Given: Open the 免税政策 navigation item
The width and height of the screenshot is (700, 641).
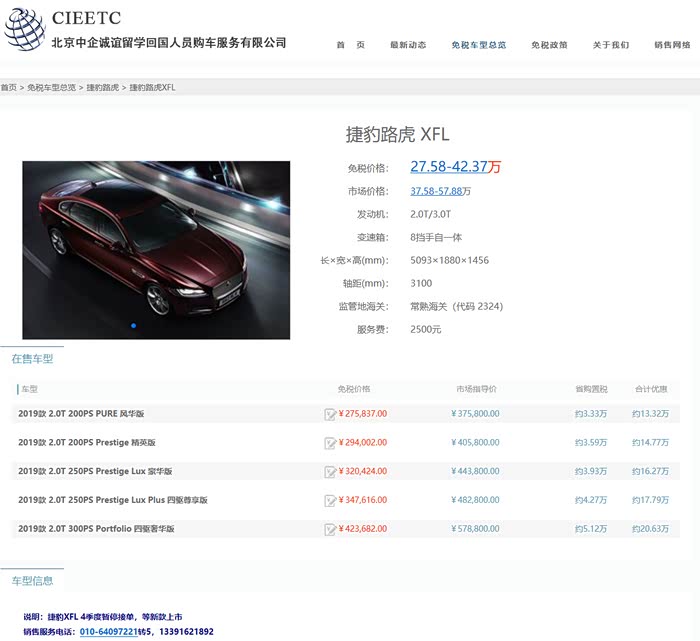Looking at the screenshot, I should [x=549, y=45].
